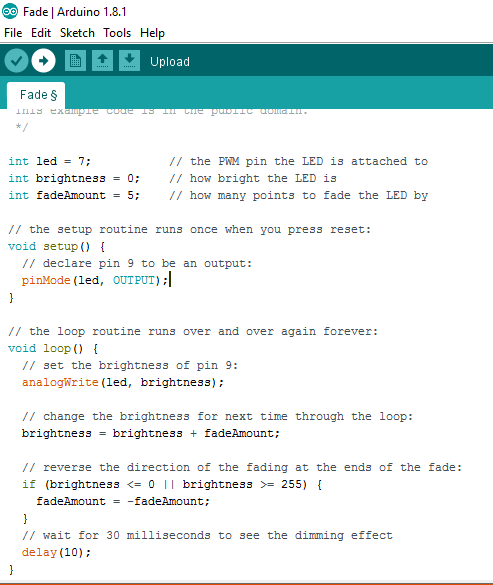Click the Save sketch down-arrow icon
Screen dimensions: 493x585
point(130,60)
